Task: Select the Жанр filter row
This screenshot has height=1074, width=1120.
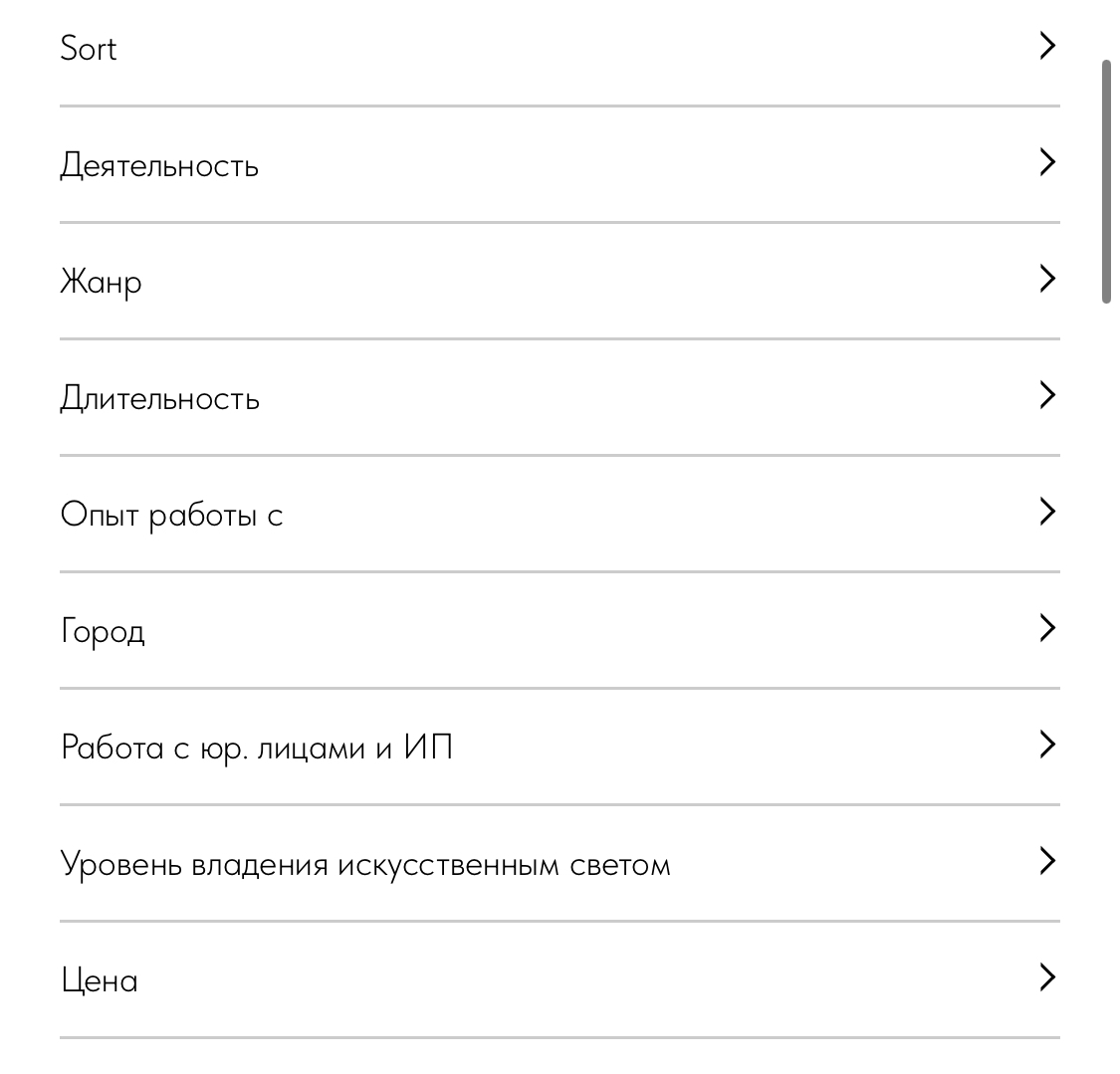Action: tap(560, 281)
